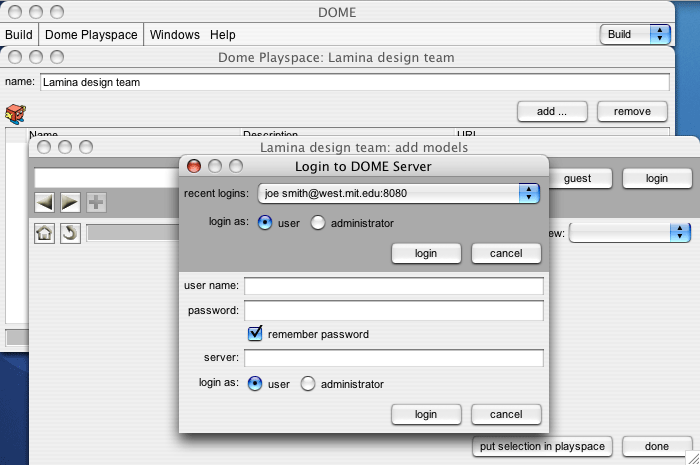Click the plus icon in add models toolbar

coord(96,203)
